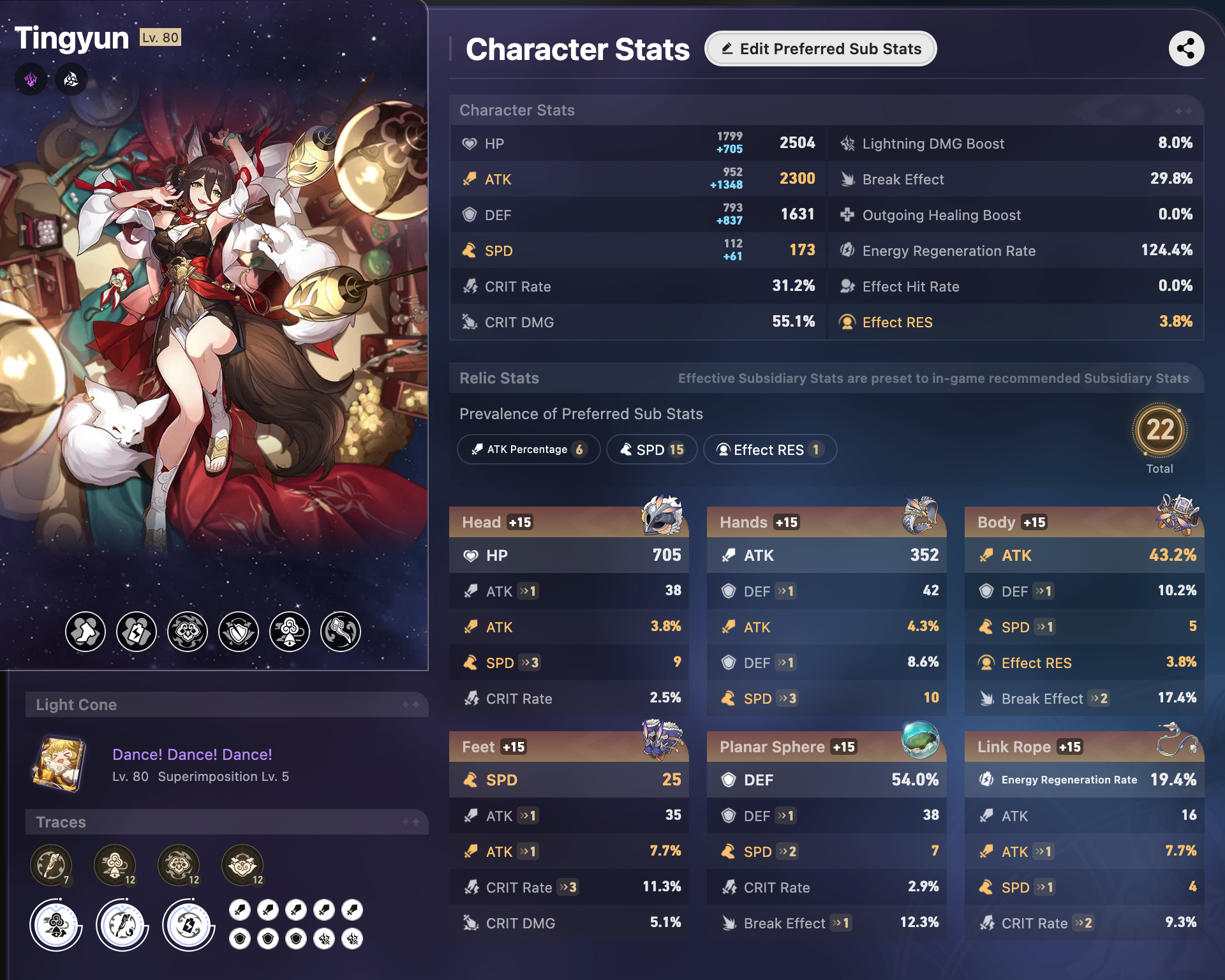Image resolution: width=1225 pixels, height=980 pixels.
Task: Click the level 7 basic attack trace icon
Action: (51, 865)
